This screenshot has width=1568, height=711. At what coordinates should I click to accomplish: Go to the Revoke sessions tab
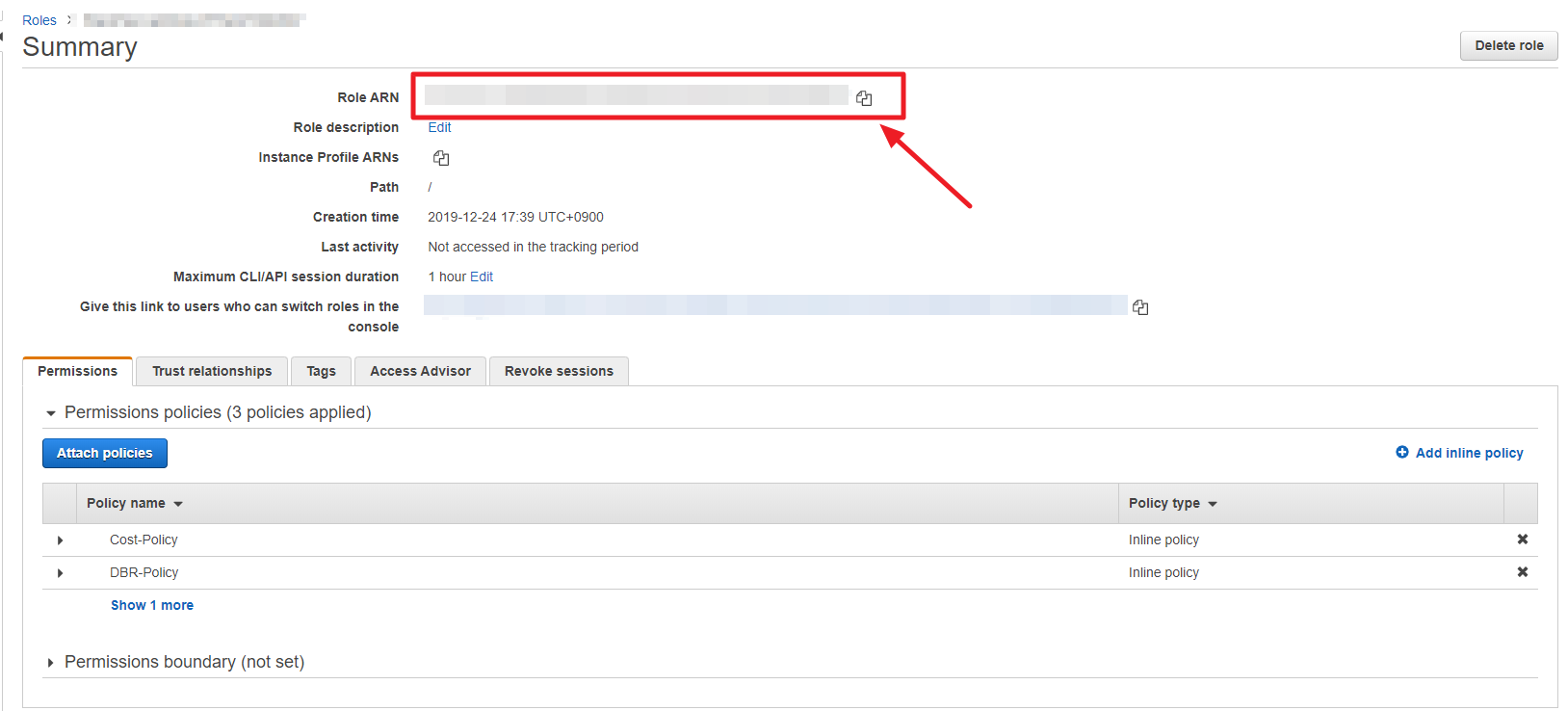click(x=559, y=371)
